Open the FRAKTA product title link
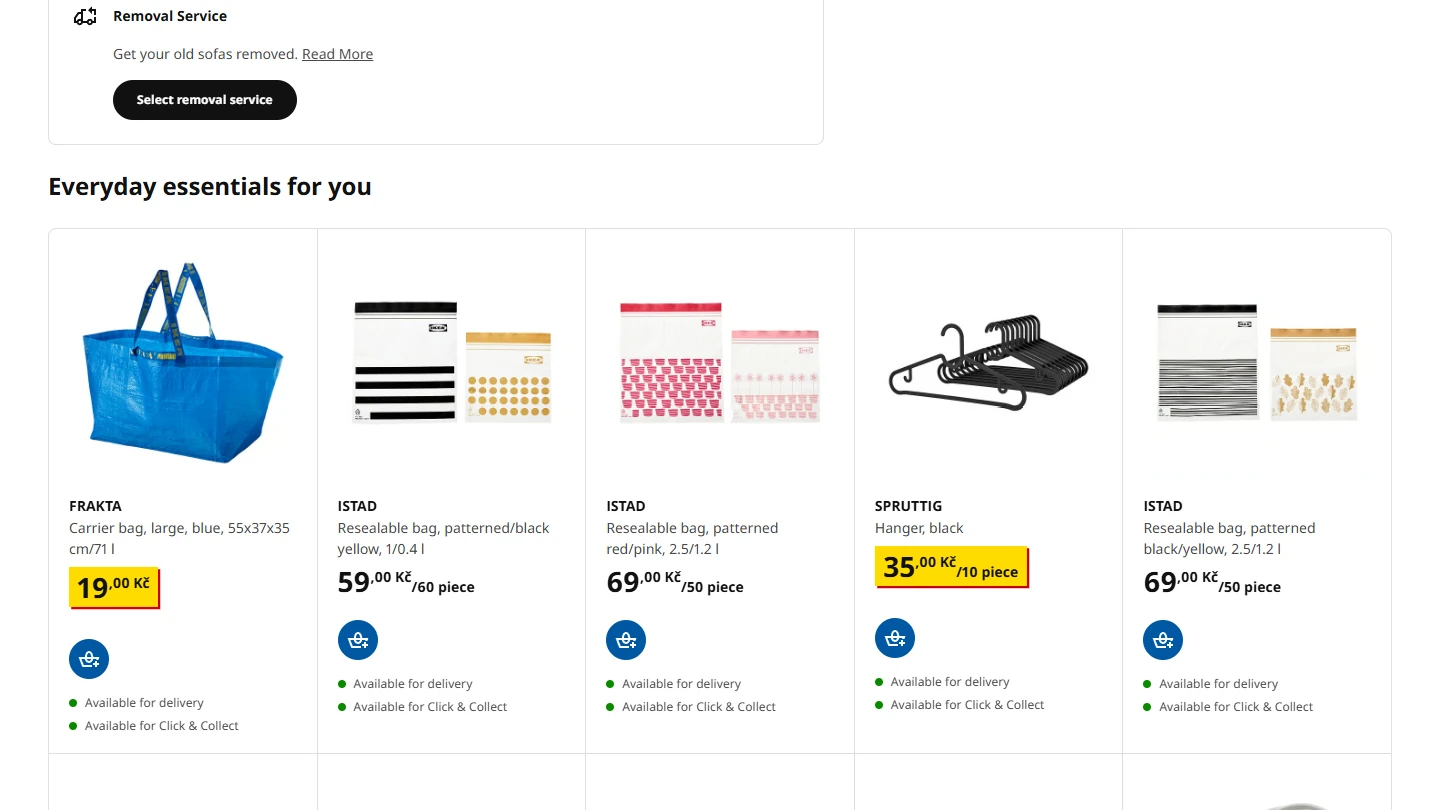Screen dimensions: 1440x810 [x=95, y=506]
